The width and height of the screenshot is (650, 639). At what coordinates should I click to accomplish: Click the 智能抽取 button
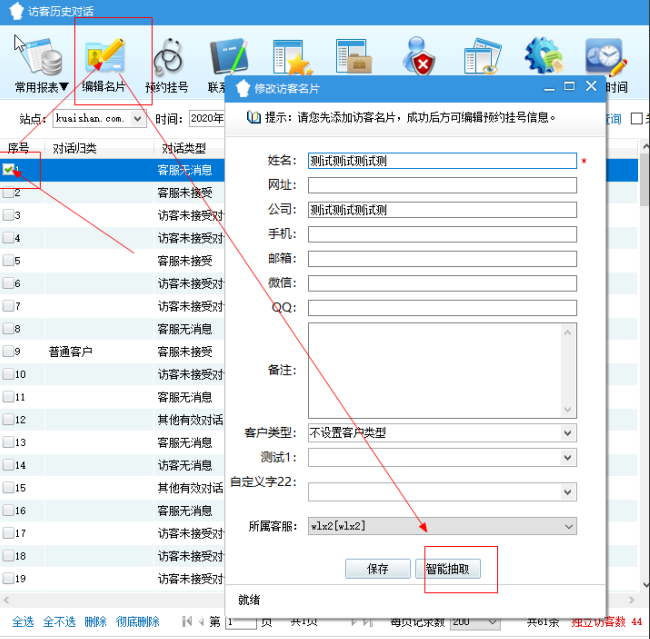pyautogui.click(x=448, y=569)
